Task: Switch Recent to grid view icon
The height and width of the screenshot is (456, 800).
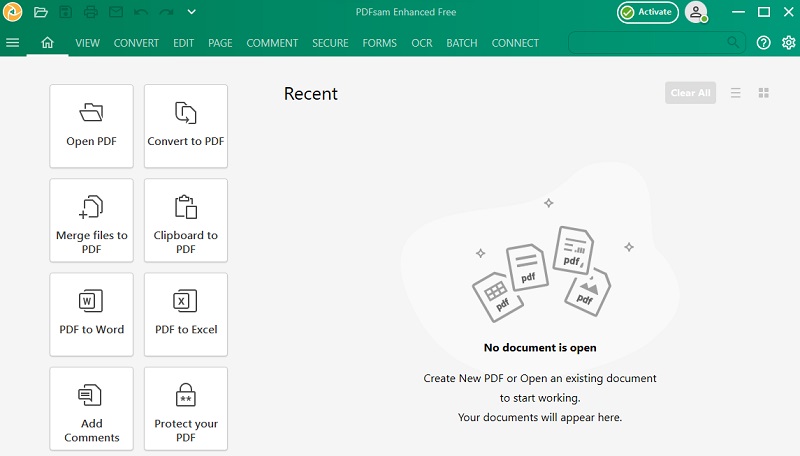Action: [x=763, y=93]
